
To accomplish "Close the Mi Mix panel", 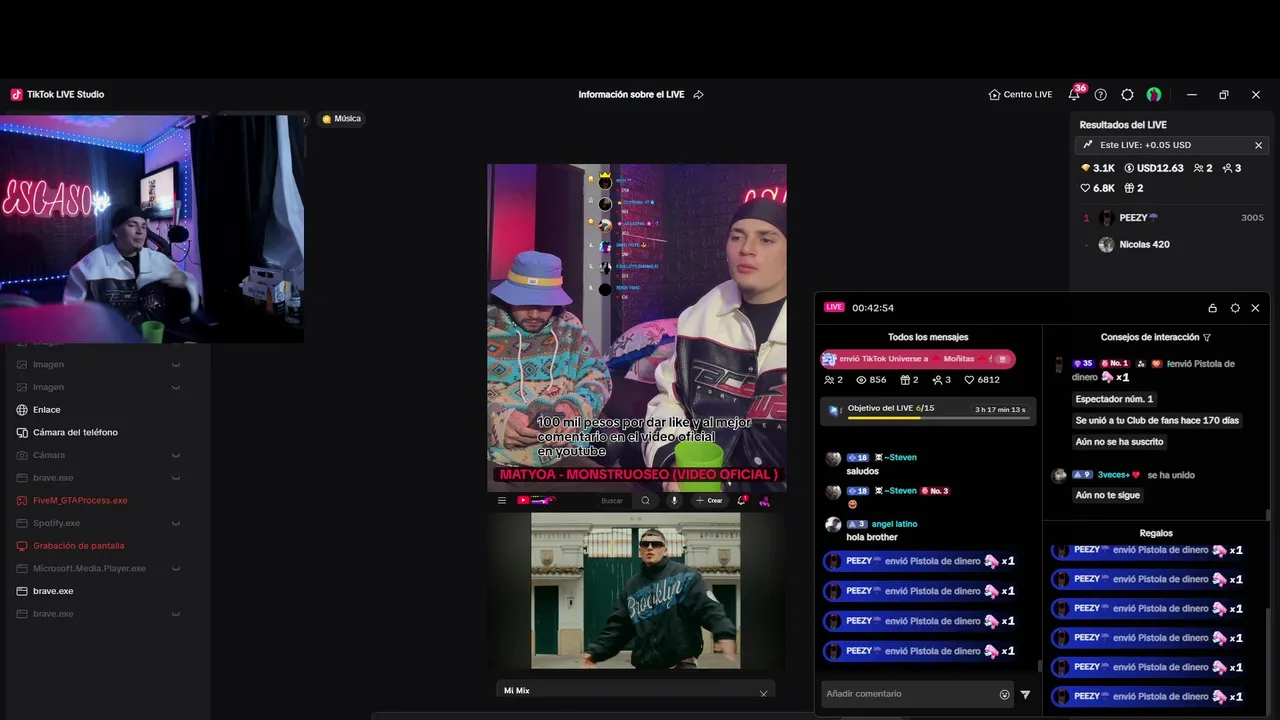I will (x=763, y=693).
